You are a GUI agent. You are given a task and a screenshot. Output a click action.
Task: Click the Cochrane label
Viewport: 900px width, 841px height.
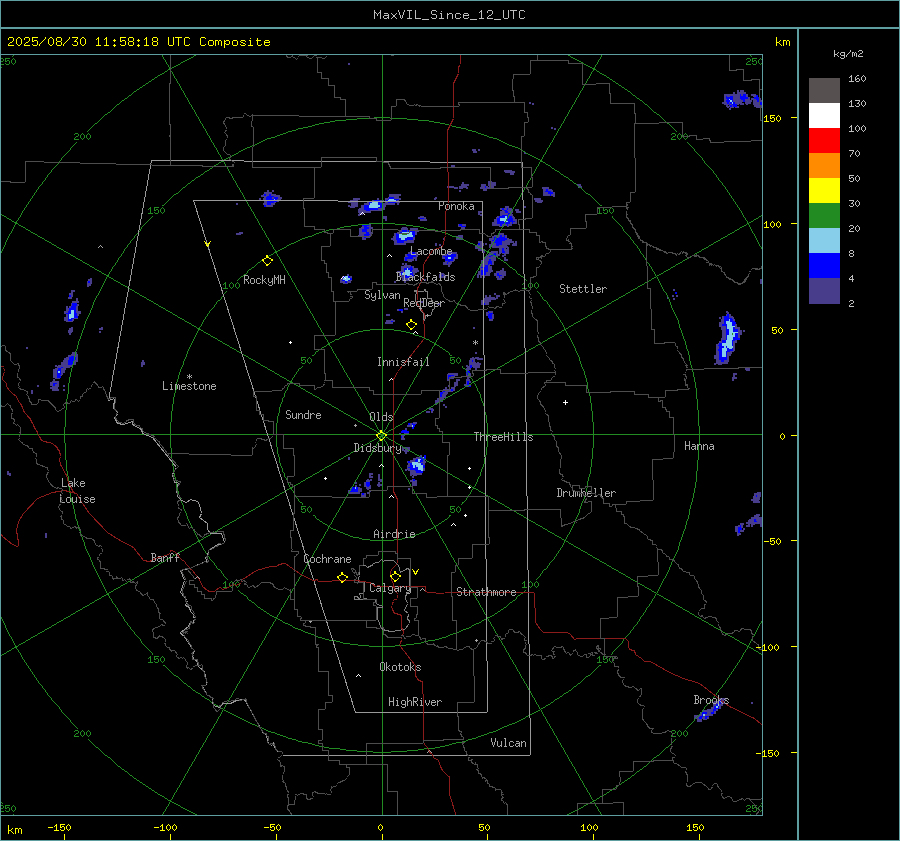click(327, 559)
